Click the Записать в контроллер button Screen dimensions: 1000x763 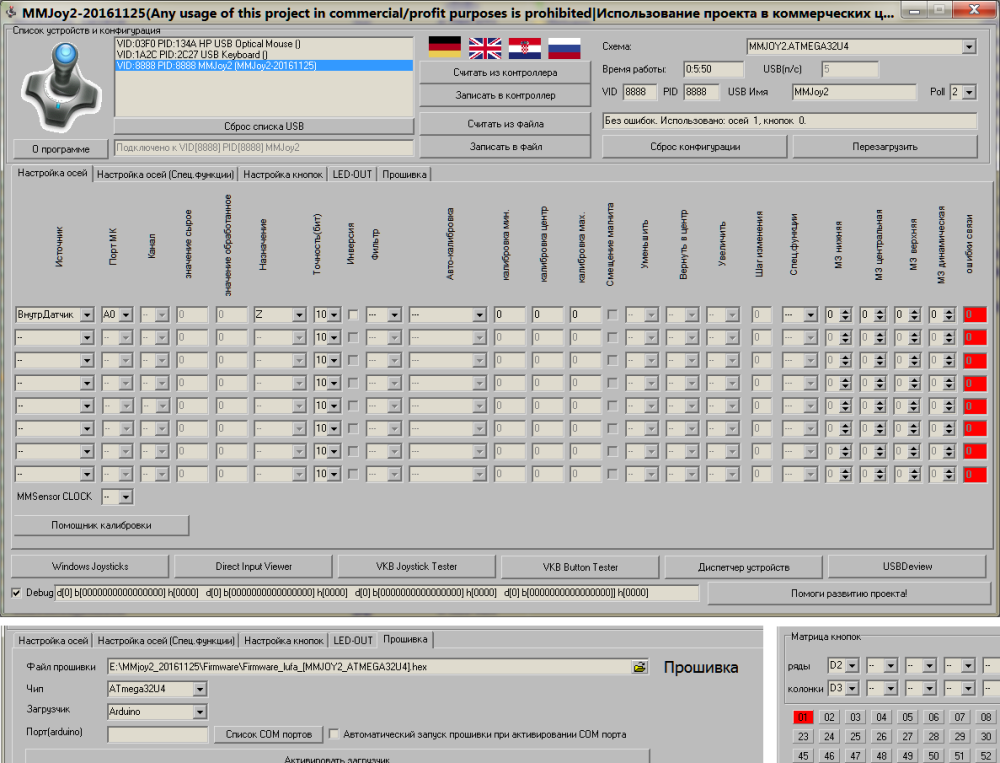coord(504,95)
